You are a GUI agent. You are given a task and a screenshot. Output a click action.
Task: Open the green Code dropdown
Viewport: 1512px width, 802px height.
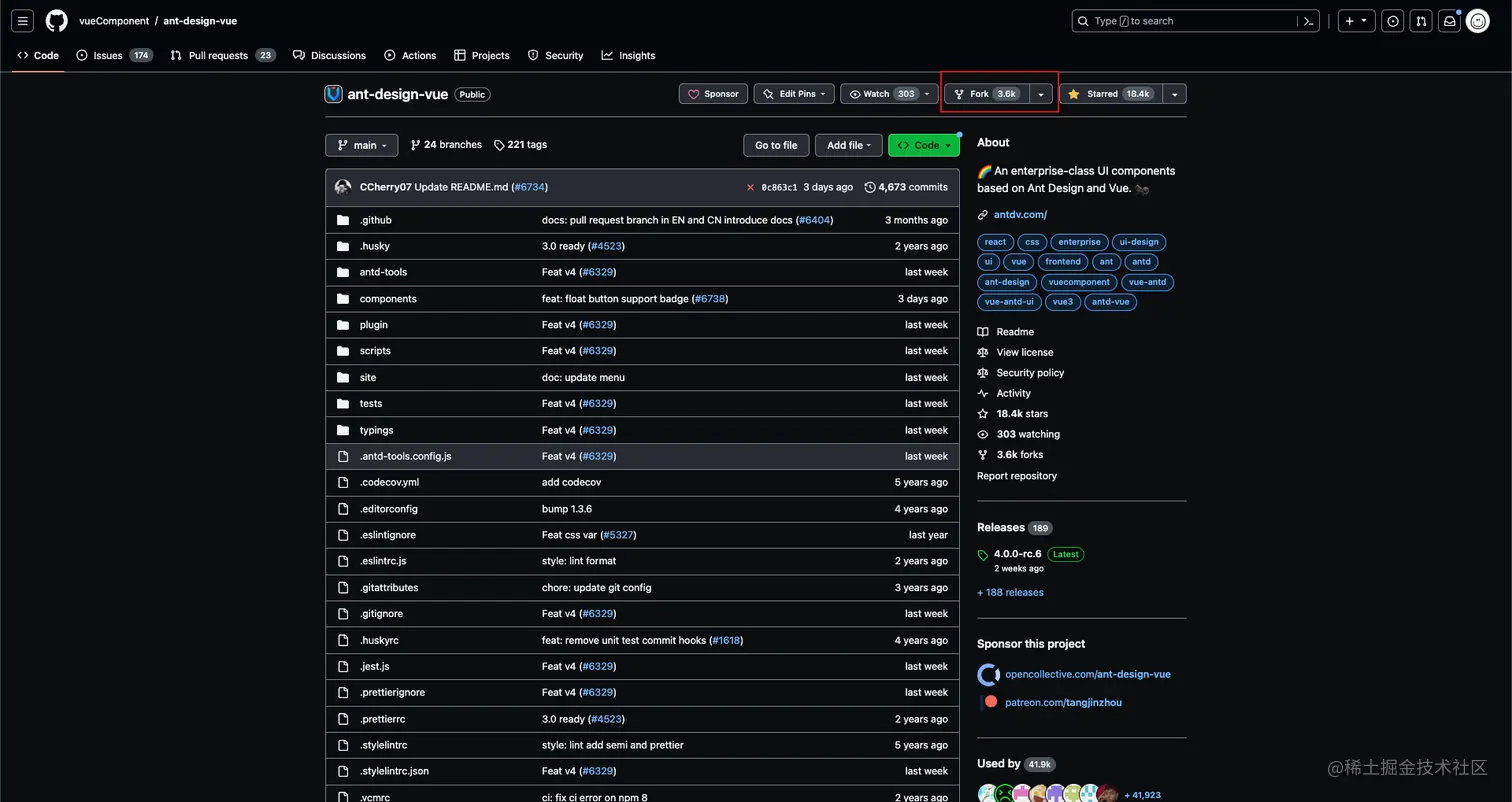pos(923,145)
